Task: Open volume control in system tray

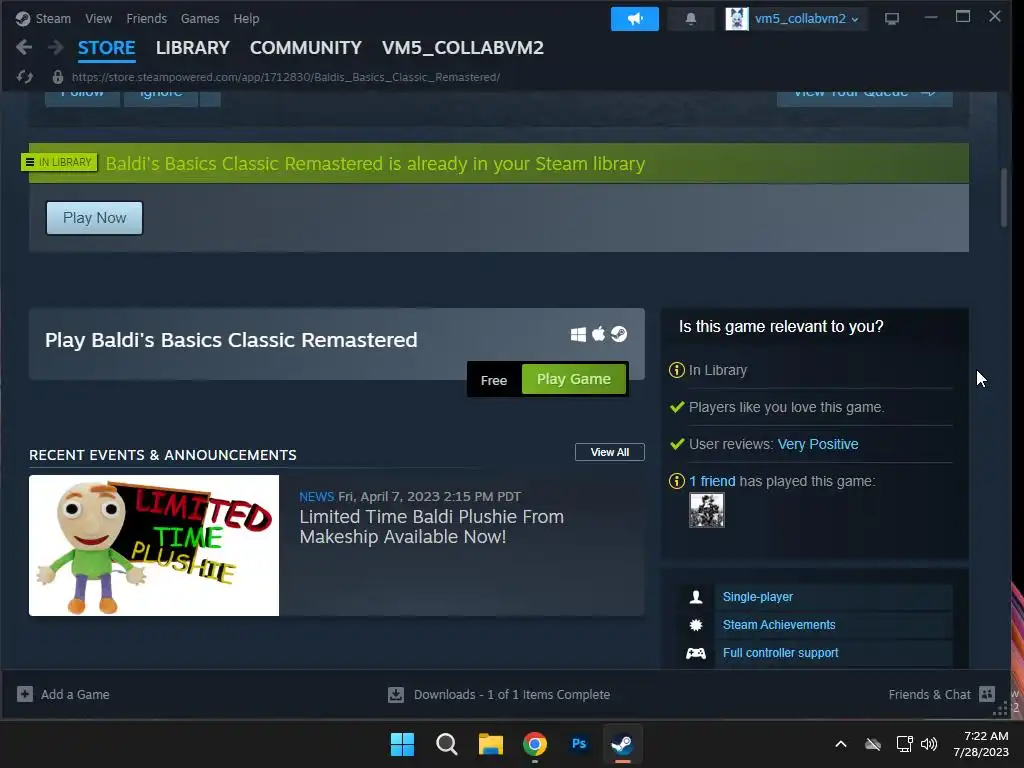Action: click(929, 744)
